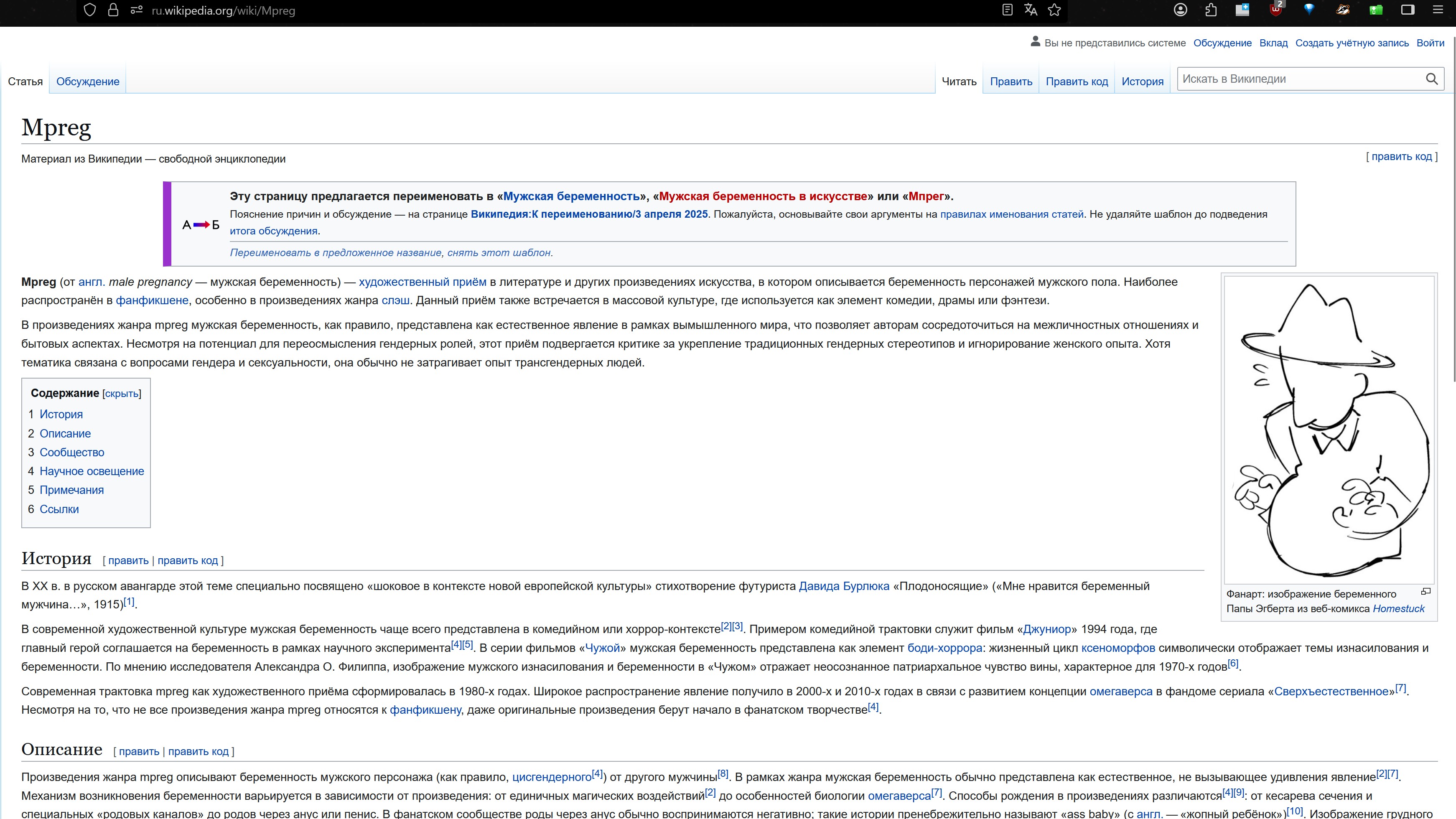The width and height of the screenshot is (1456, 819).
Task: Enlarge the fanart image via expand icon
Action: click(1426, 591)
